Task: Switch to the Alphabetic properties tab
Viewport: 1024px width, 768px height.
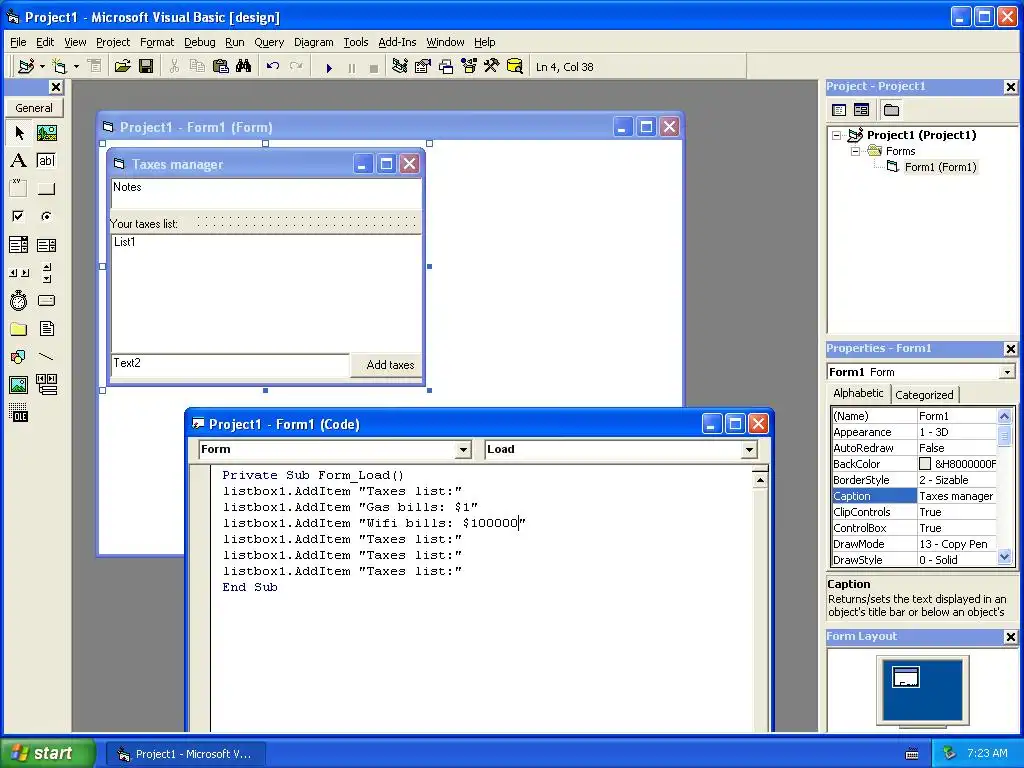Action: point(858,393)
